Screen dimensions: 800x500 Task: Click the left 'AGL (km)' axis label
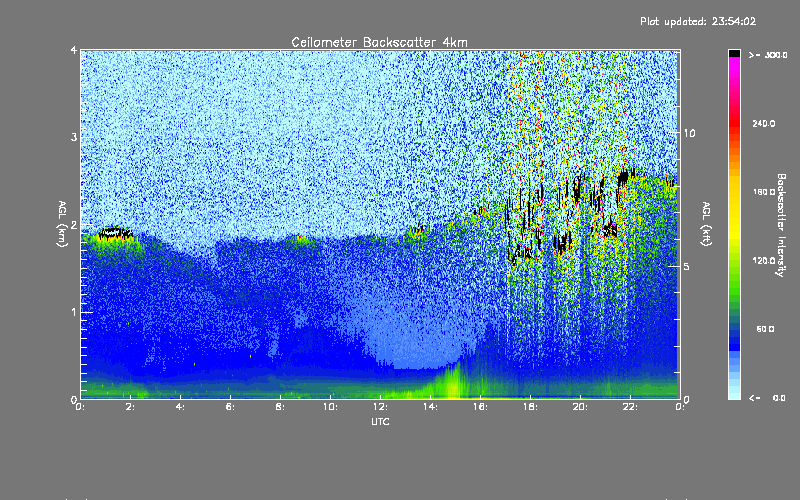(x=63, y=224)
